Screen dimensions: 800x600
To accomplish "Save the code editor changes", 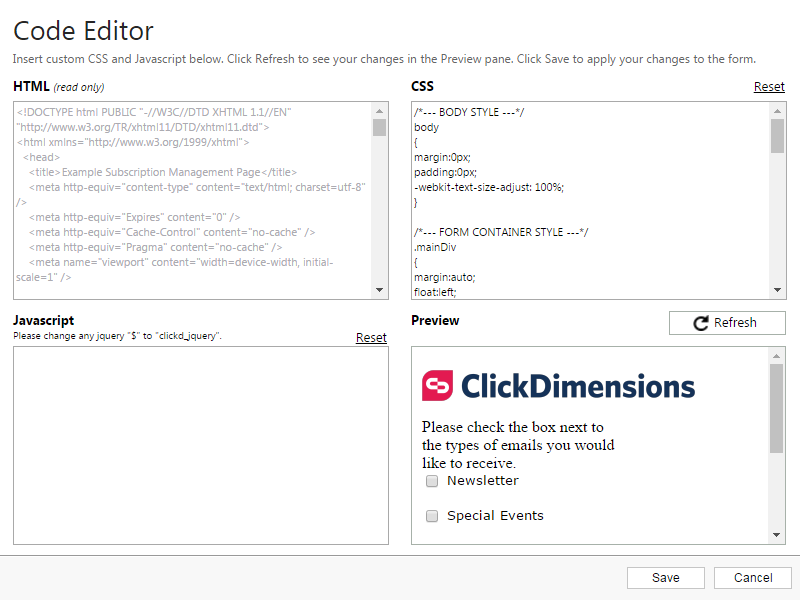I will point(666,578).
